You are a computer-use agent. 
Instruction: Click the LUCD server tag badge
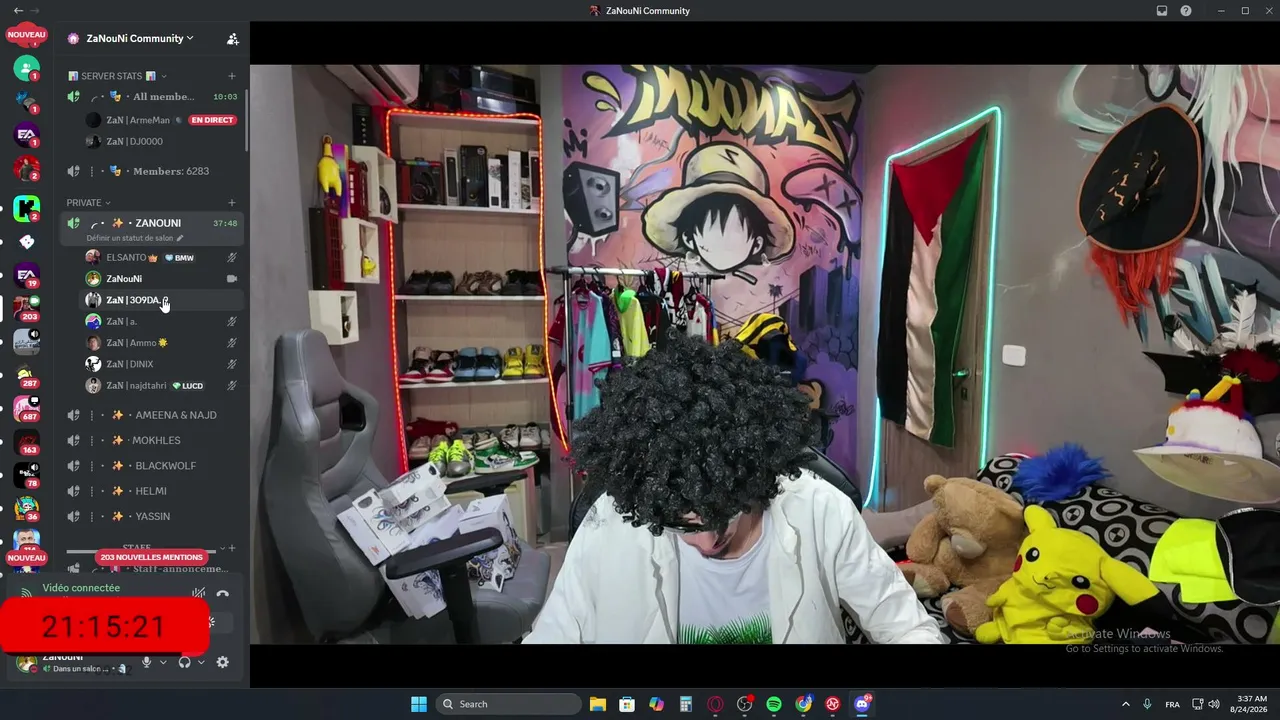click(188, 385)
